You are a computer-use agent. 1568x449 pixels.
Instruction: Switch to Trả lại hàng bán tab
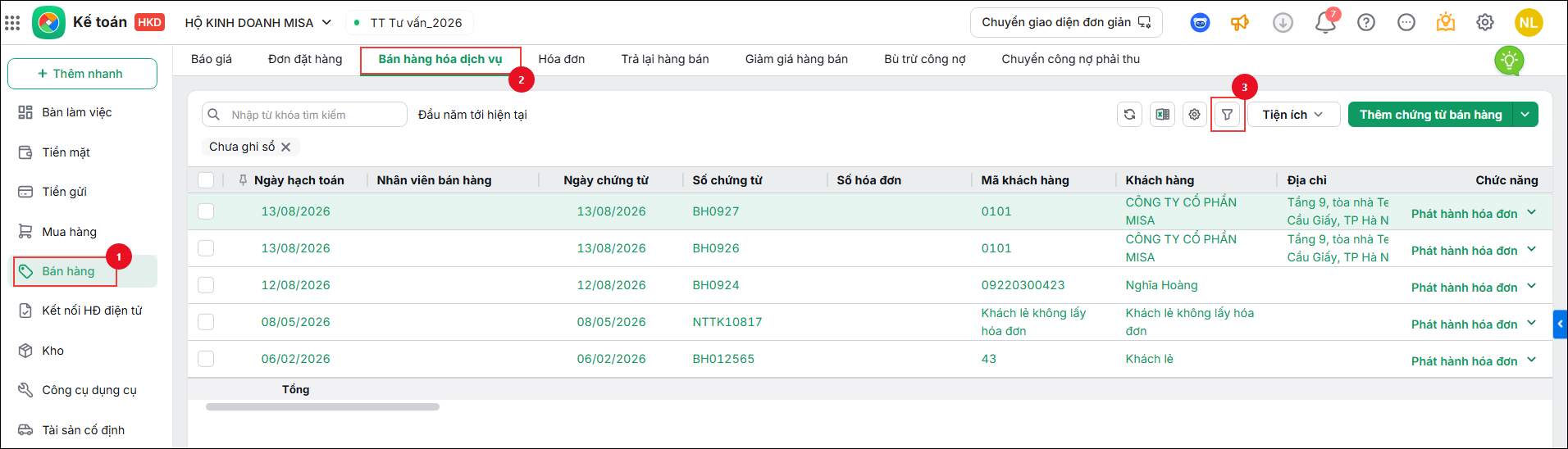tap(665, 59)
